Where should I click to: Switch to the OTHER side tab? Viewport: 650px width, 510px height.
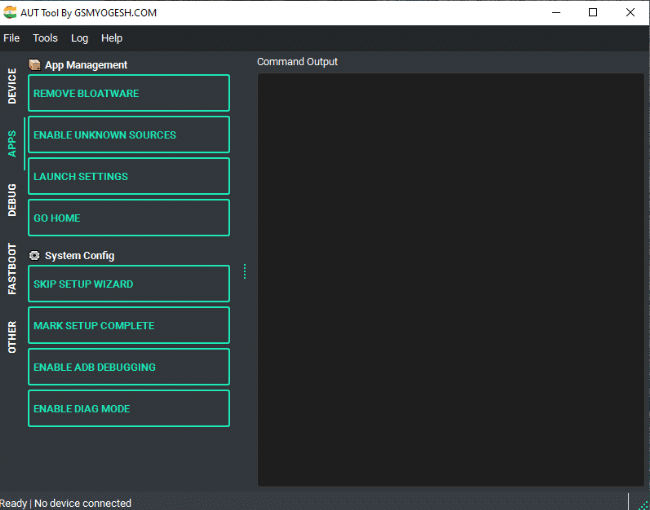(x=12, y=337)
